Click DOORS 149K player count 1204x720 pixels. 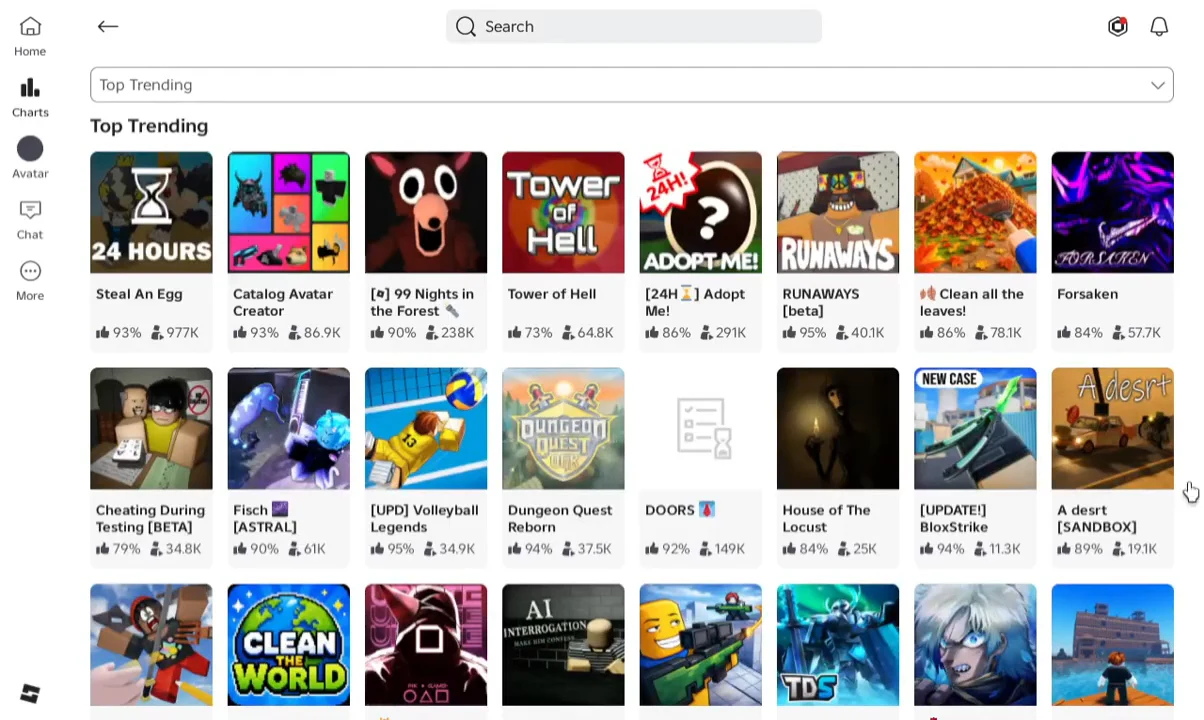coord(724,548)
